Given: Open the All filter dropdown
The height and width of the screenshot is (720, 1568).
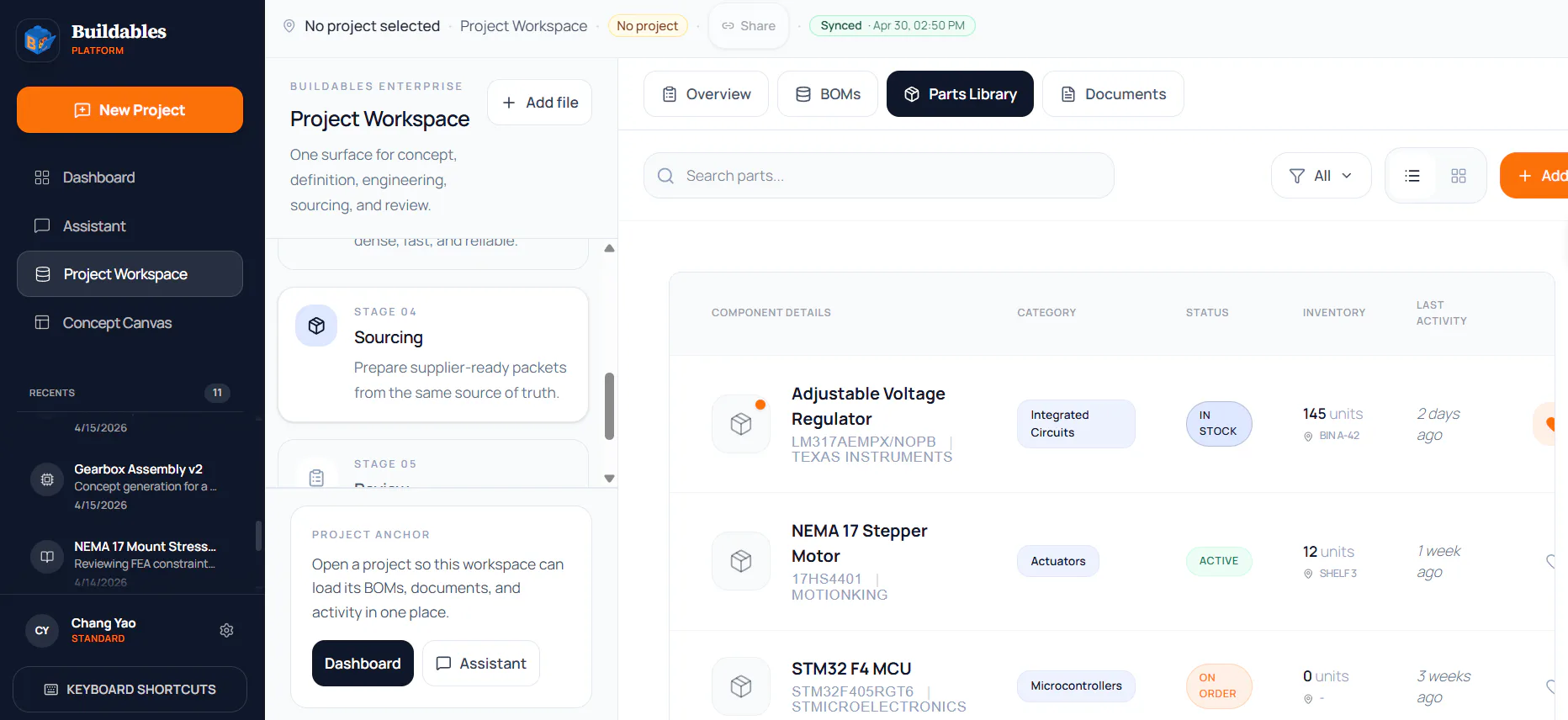Looking at the screenshot, I should 1322,176.
